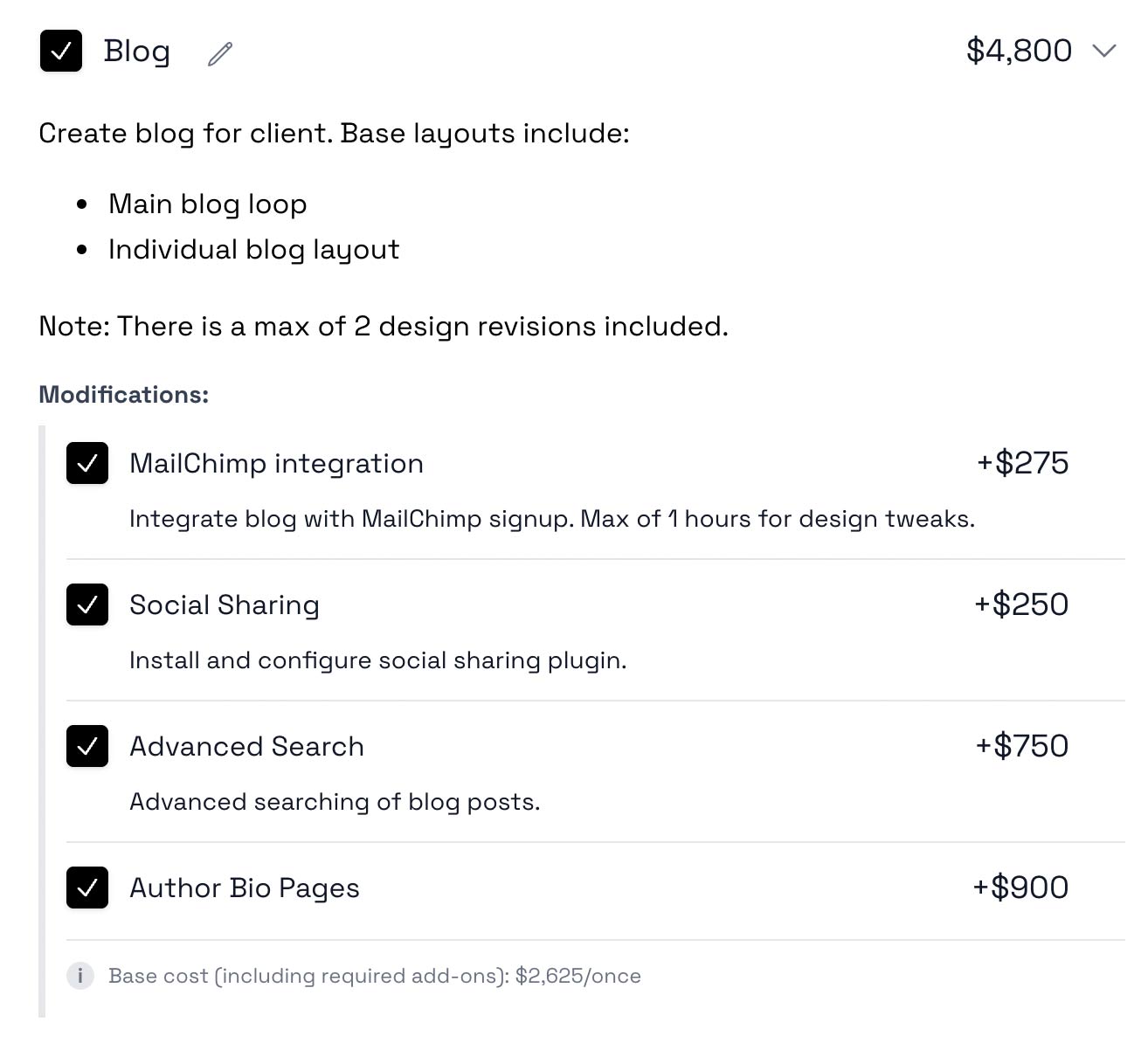Click the Blog title text
The image size is (1148, 1050).
(136, 51)
